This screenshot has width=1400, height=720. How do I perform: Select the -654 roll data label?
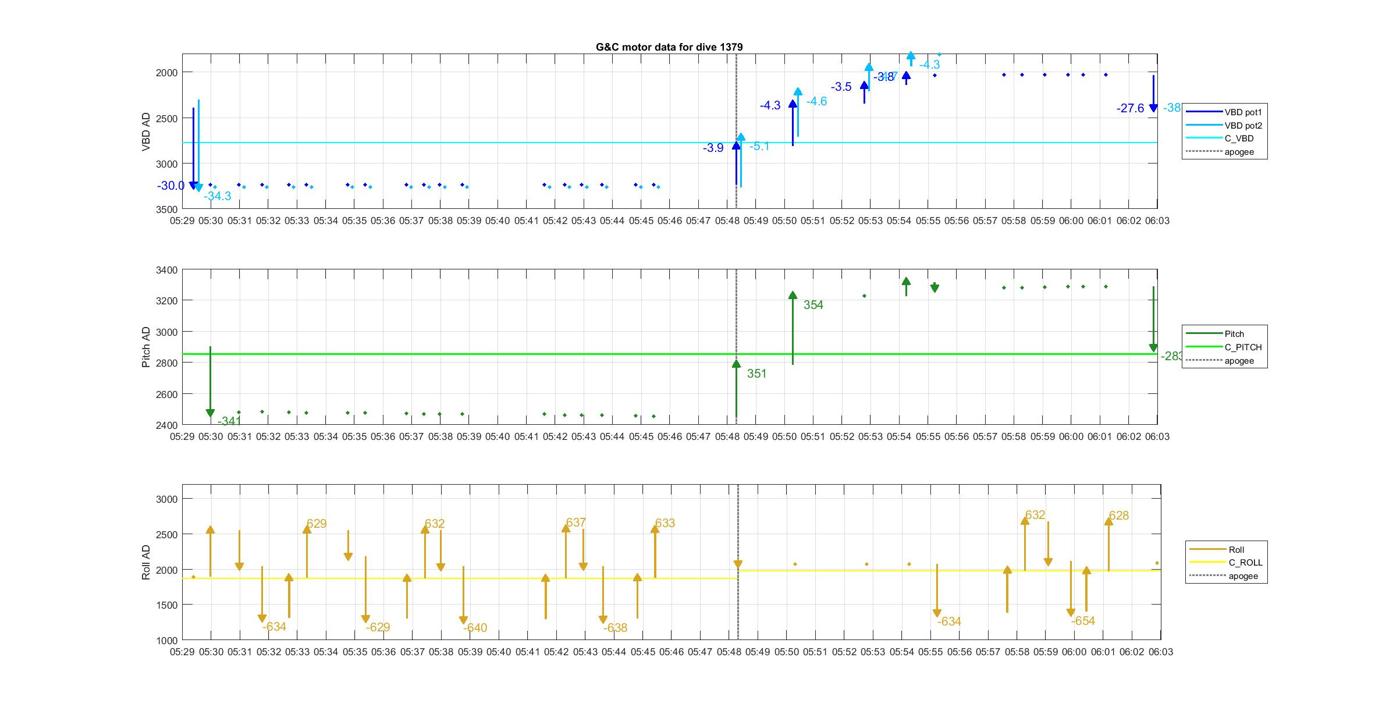pyautogui.click(x=1083, y=621)
